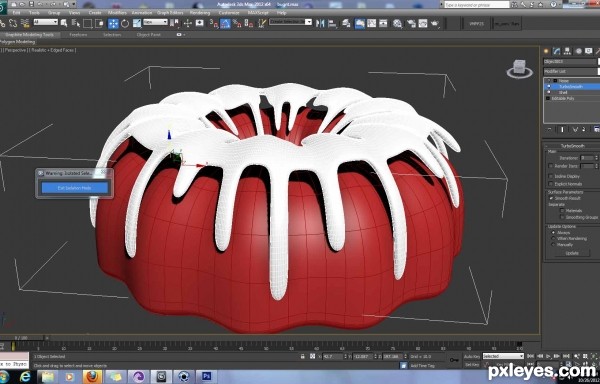The image size is (600, 384).
Task: Click the Exit Isolation Mode button
Action: (x=75, y=188)
